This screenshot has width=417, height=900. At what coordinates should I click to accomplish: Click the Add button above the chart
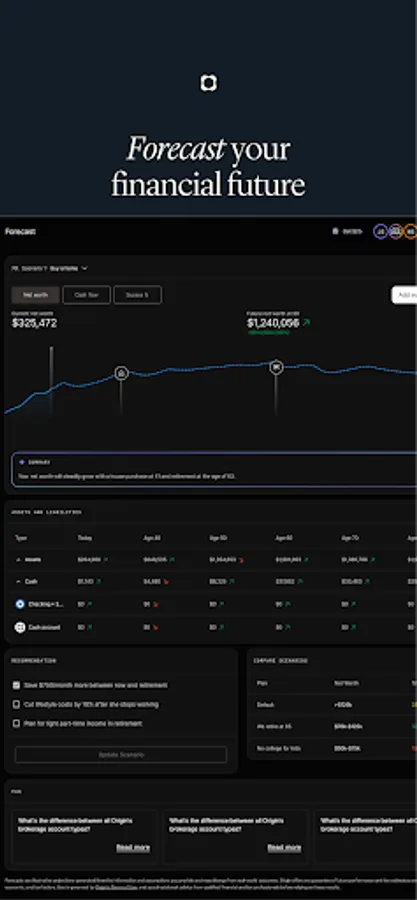coord(404,295)
